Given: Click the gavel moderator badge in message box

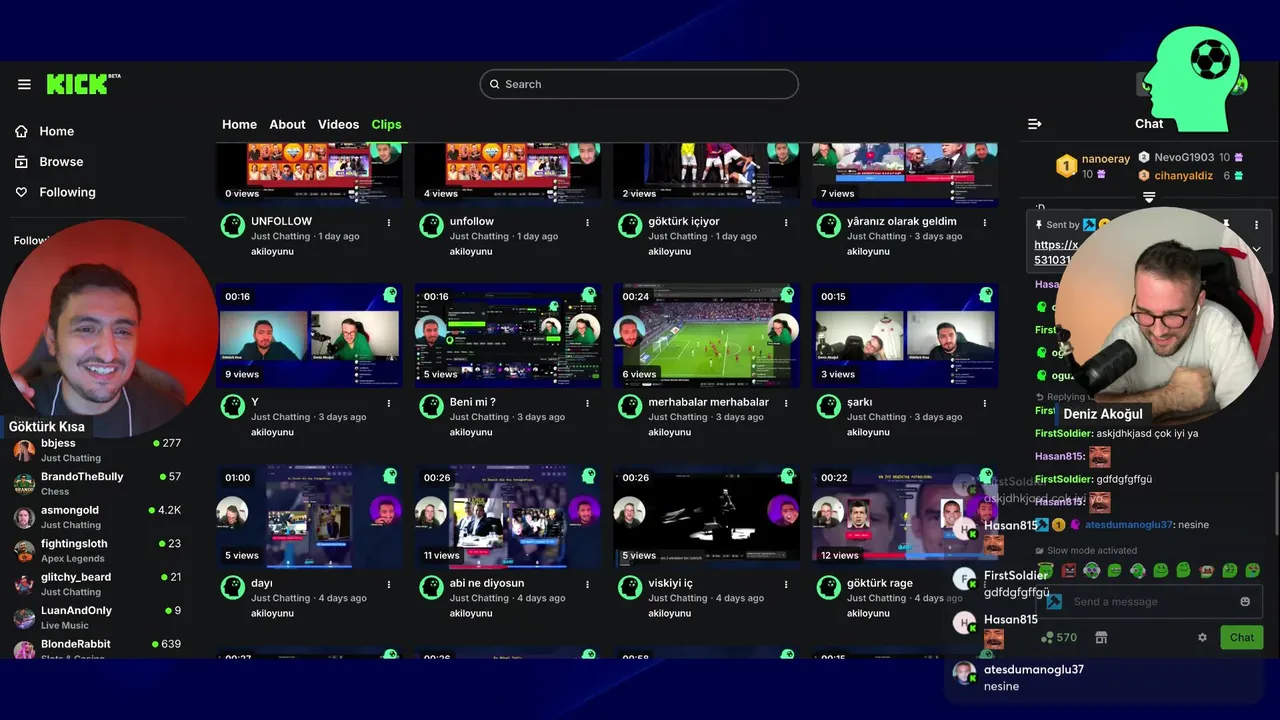Looking at the screenshot, I should point(1053,602).
